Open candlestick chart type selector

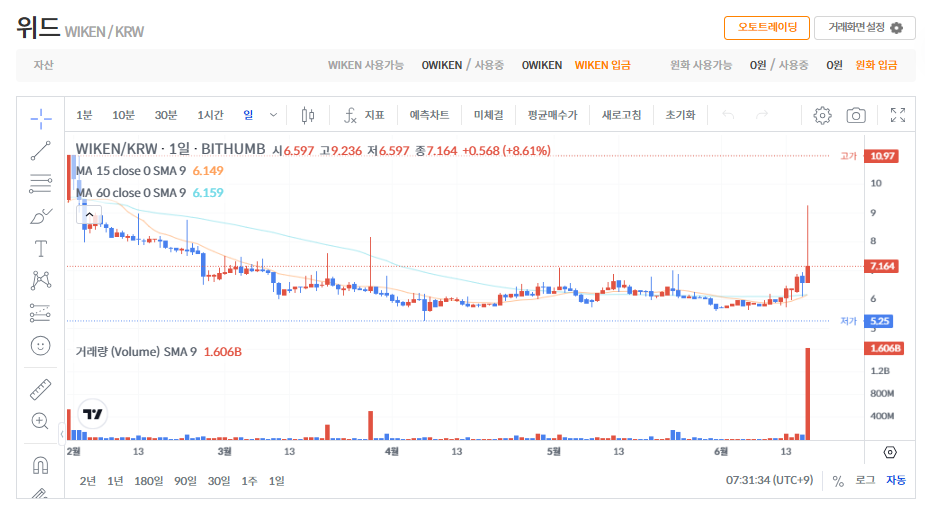pos(308,115)
